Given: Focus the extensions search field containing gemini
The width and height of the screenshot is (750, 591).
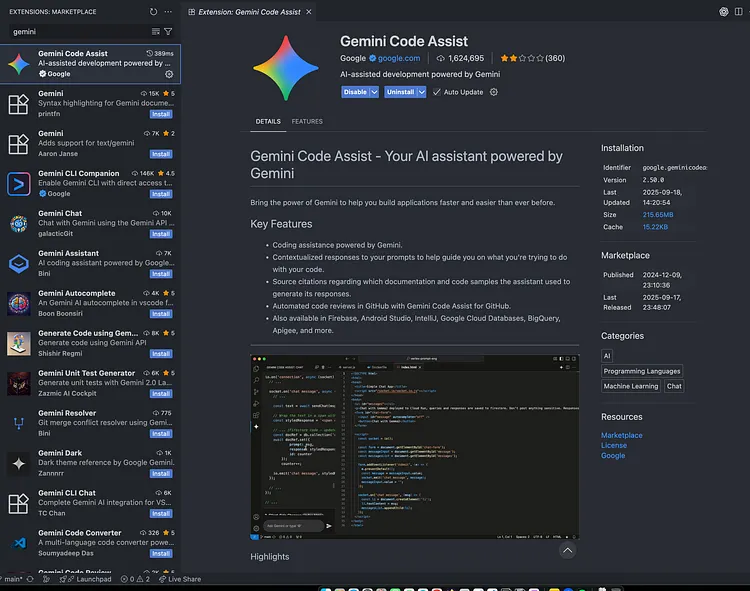Looking at the screenshot, I should 79,32.
